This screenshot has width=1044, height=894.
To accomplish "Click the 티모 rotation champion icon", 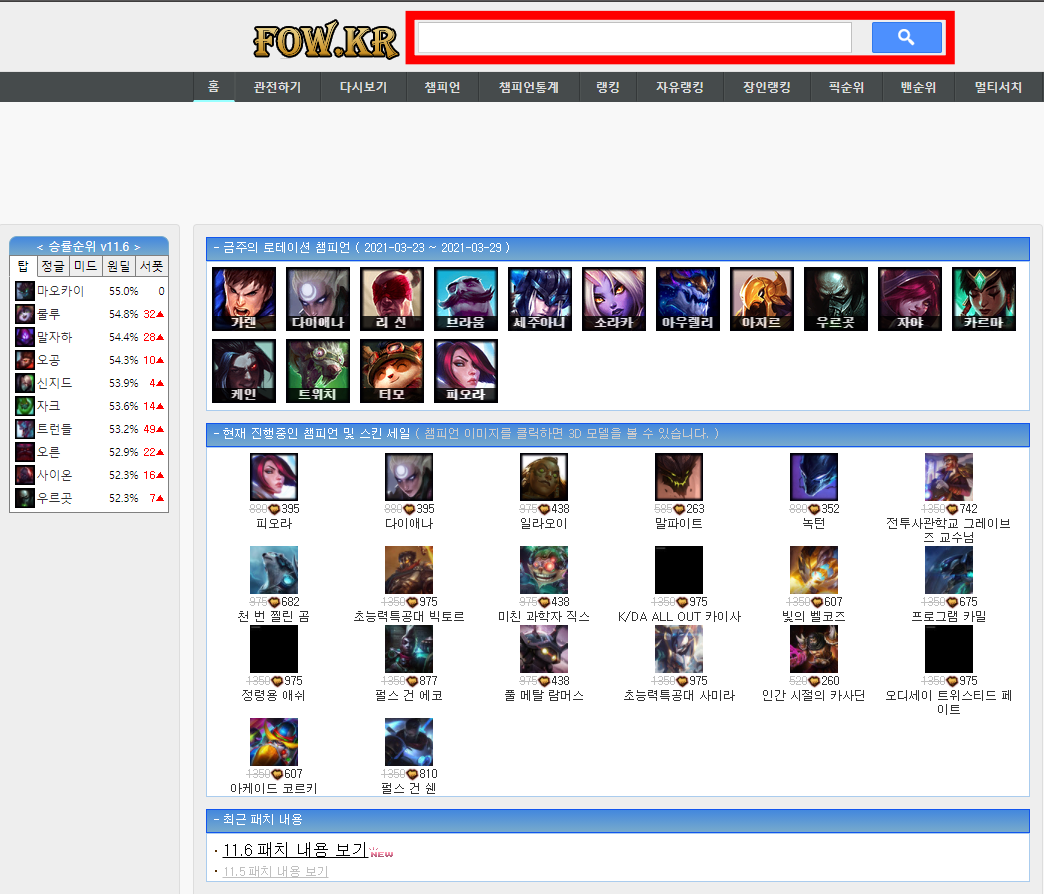I will [x=392, y=371].
